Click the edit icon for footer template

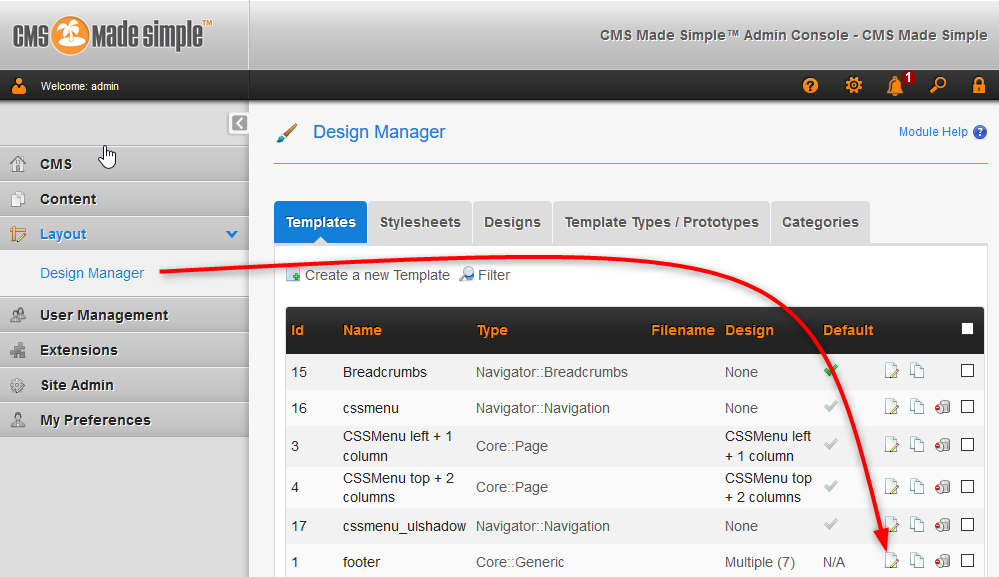pos(892,562)
